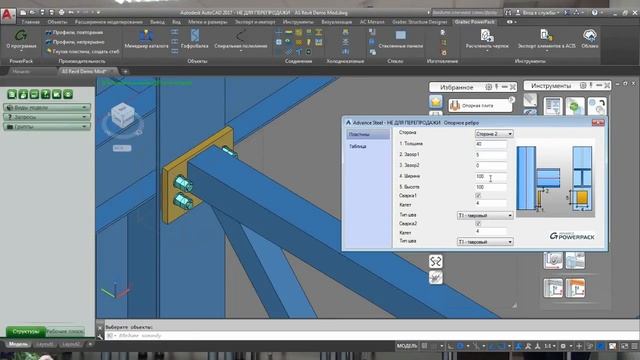Open the О программе PowerPack button
This screenshot has width=640, height=360.
pyautogui.click(x=21, y=39)
